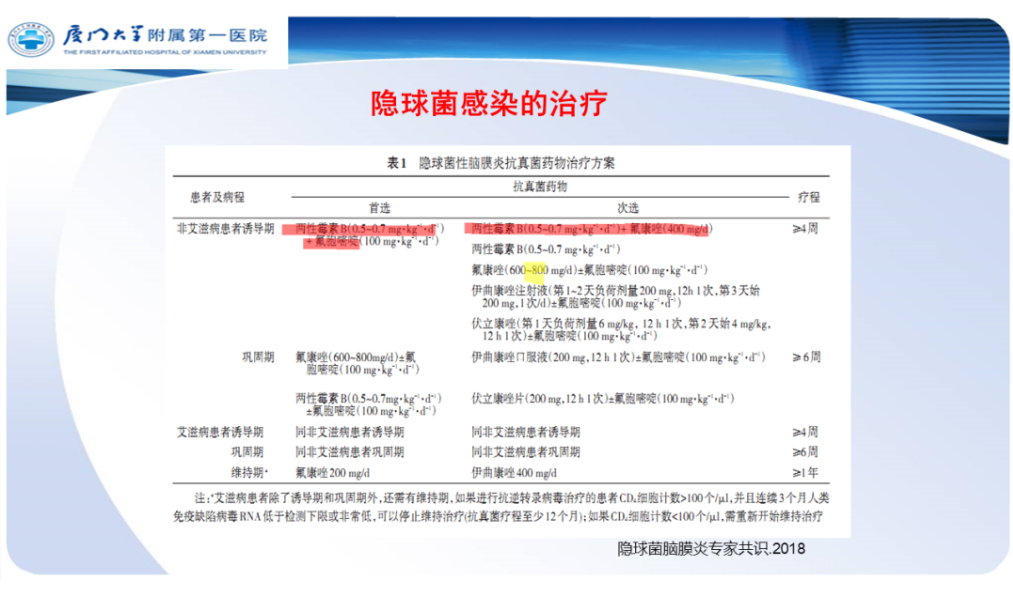Select table caption '表1 隐球菌性脑膜炎抗真菌药物治疗方案'
Screen dimensions: 1013x589
point(501,163)
